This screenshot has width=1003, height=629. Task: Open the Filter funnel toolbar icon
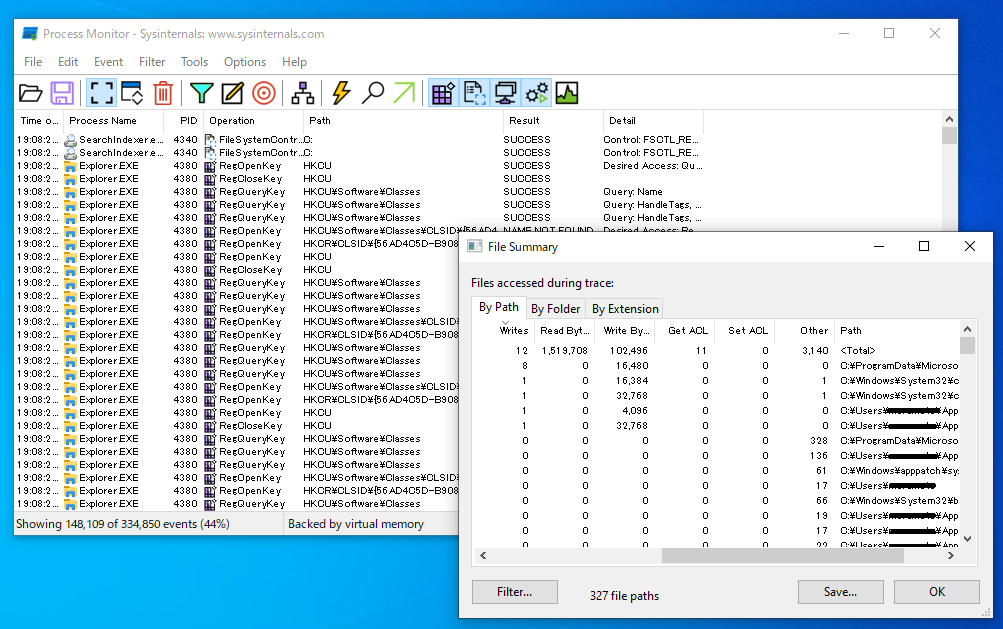coord(201,93)
